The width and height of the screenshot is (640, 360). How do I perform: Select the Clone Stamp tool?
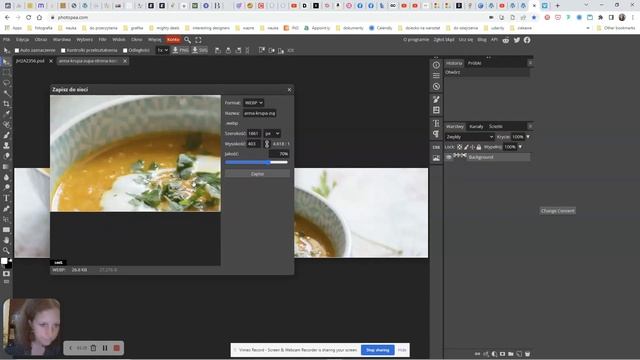(6, 145)
